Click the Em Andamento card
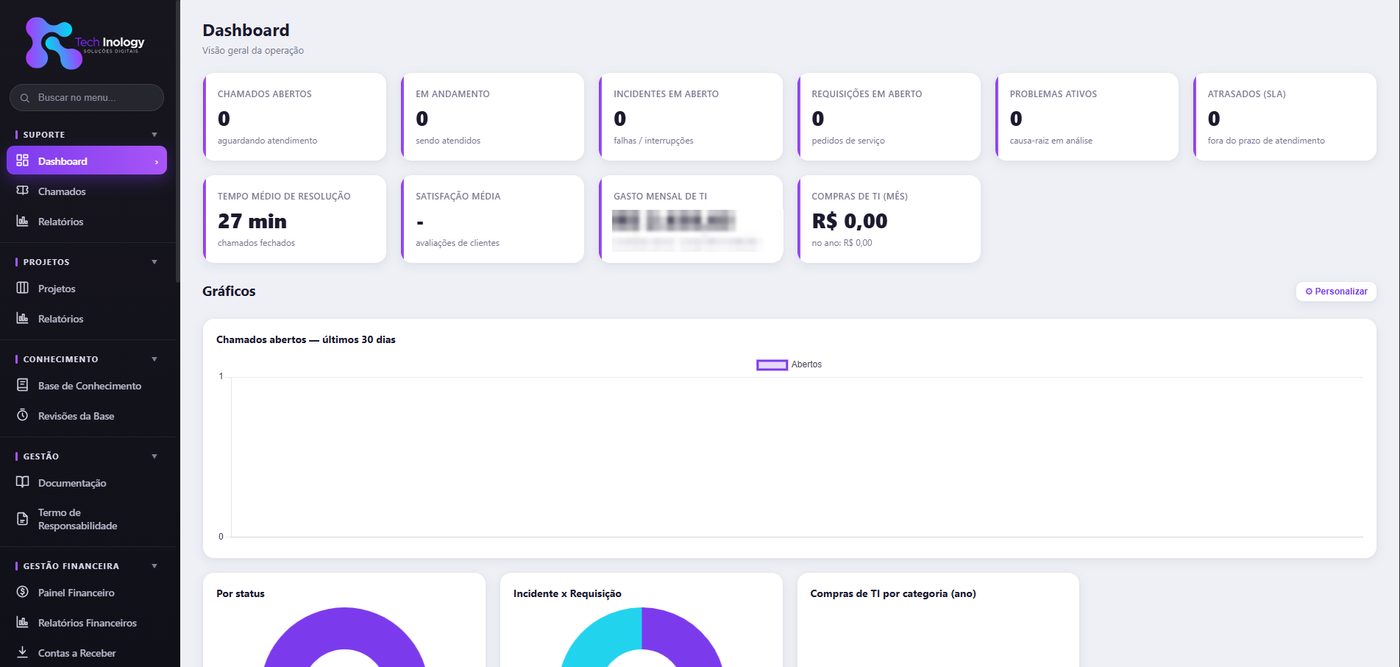This screenshot has height=667, width=1400. pos(492,117)
